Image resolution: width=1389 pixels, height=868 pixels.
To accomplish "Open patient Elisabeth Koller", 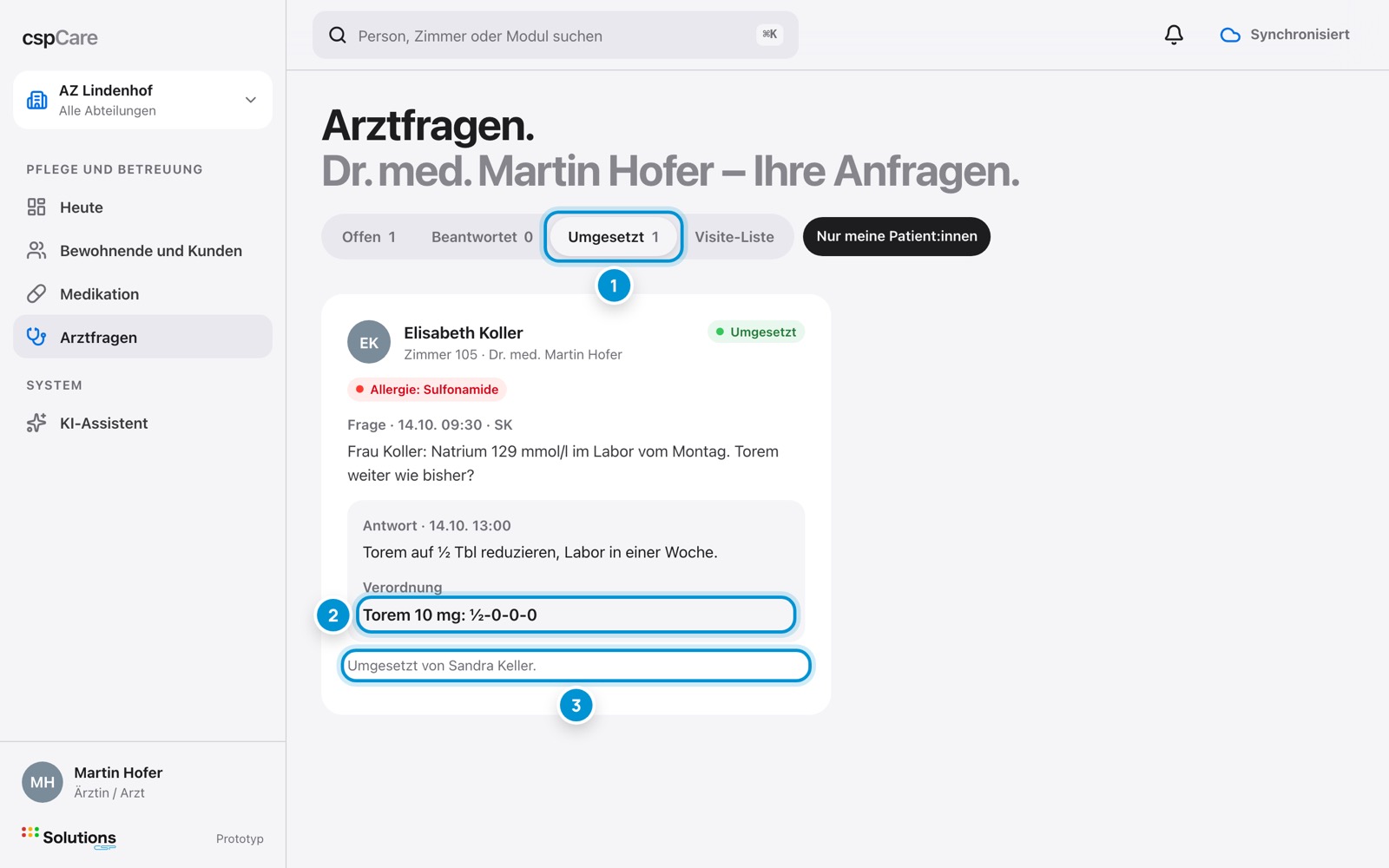I will (x=464, y=332).
